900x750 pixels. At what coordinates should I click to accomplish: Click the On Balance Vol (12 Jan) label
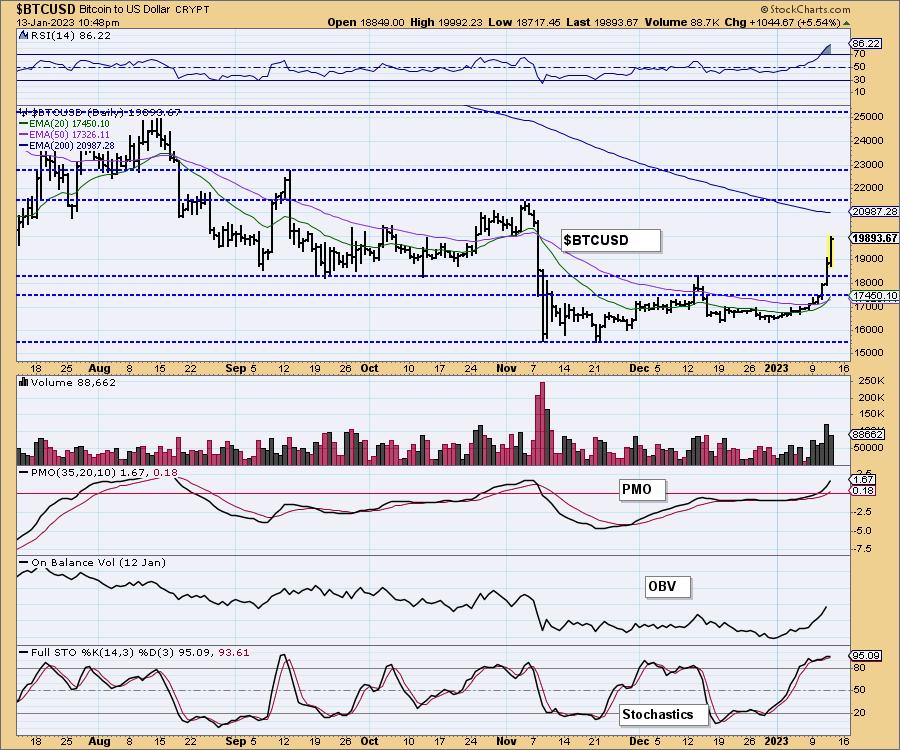98,562
